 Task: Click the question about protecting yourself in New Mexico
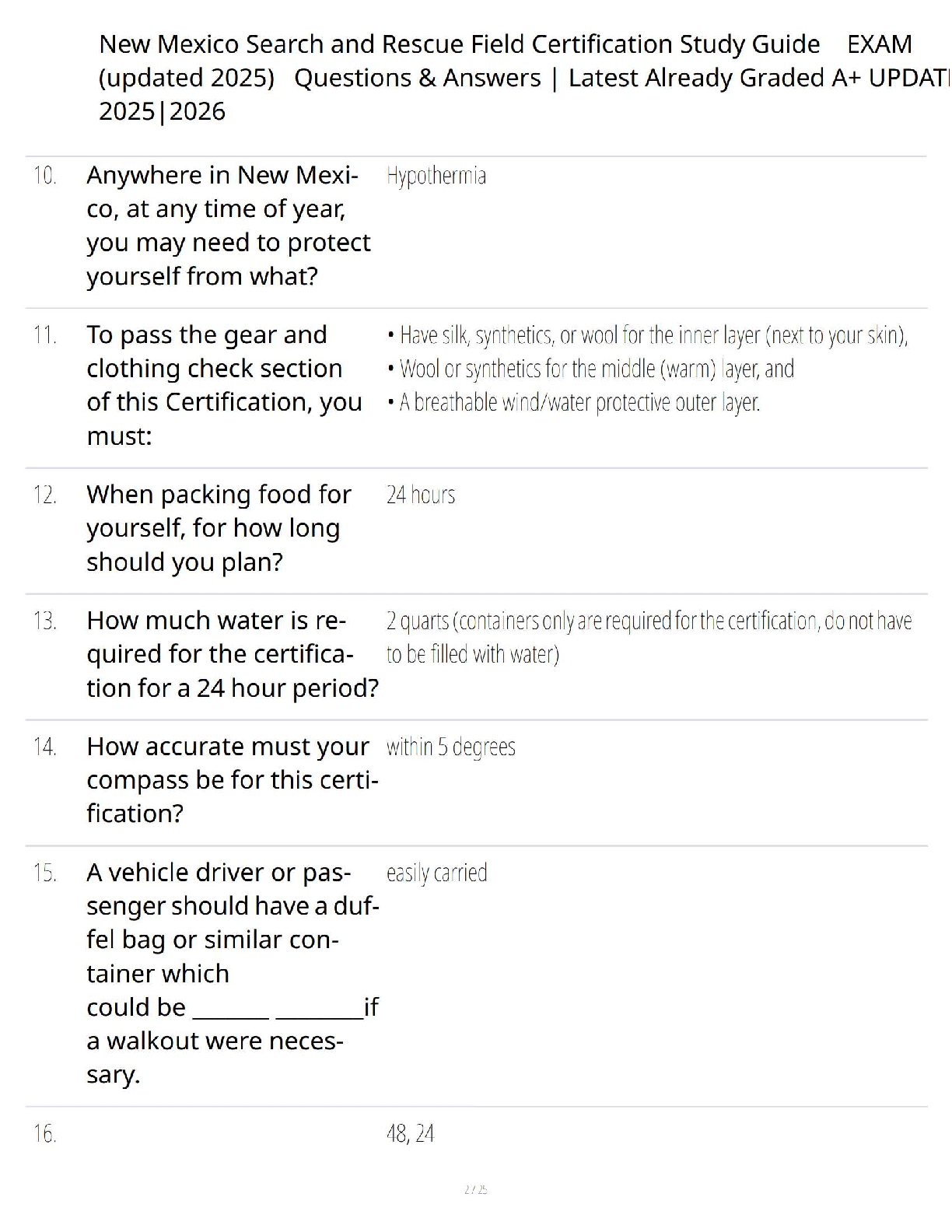tap(228, 226)
